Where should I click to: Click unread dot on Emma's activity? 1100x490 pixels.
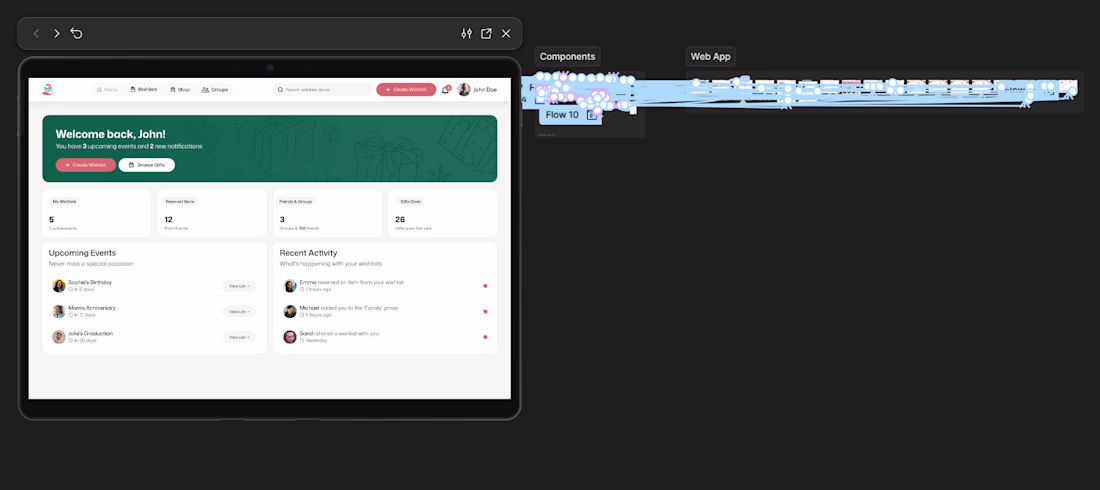pos(485,286)
